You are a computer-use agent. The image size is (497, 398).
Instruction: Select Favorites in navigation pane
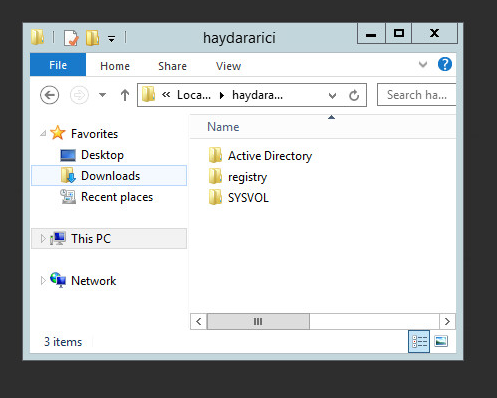pyautogui.click(x=94, y=134)
